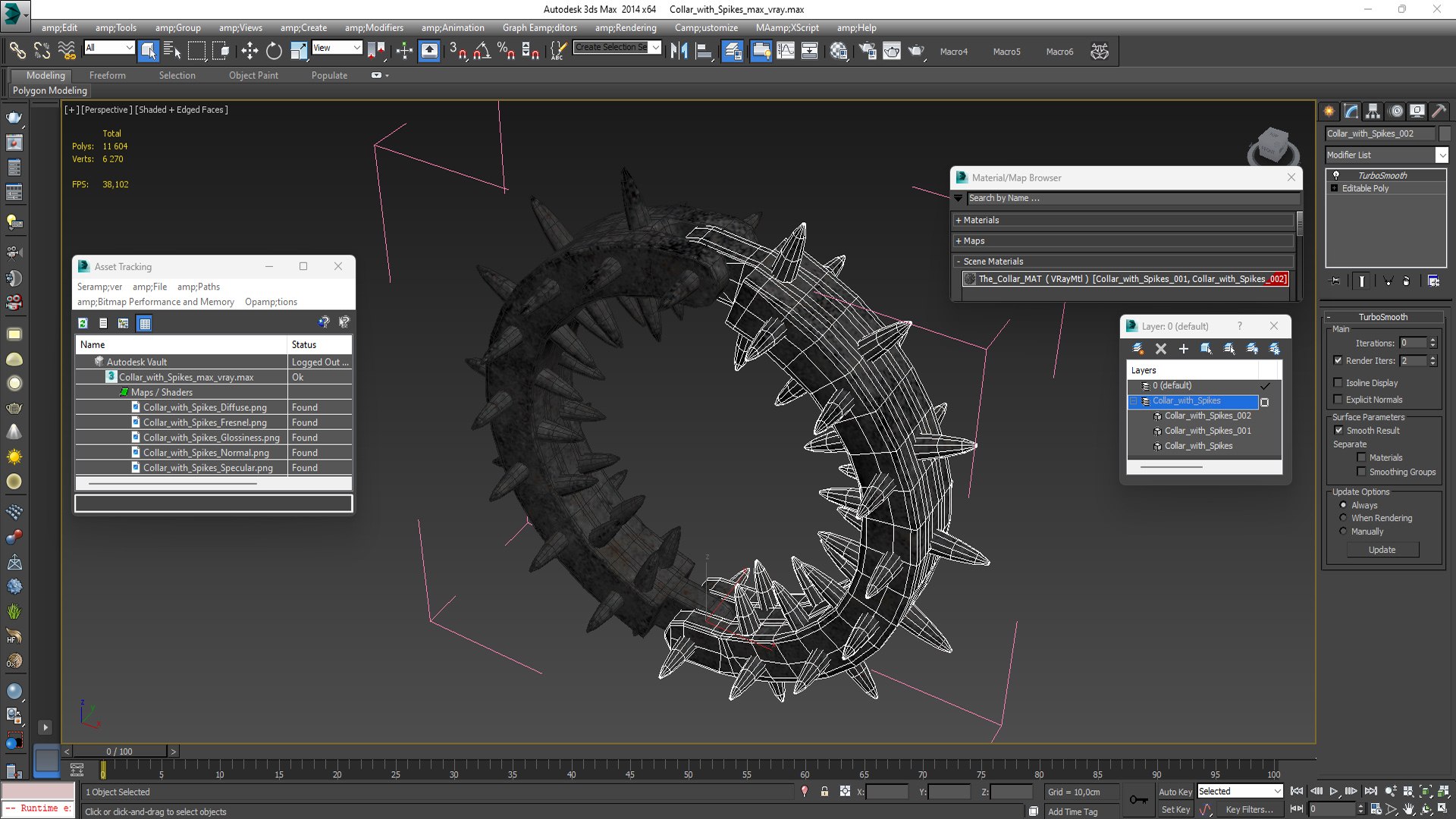The width and height of the screenshot is (1456, 819).
Task: Open the amp;Rendering menu
Action: pos(625,28)
